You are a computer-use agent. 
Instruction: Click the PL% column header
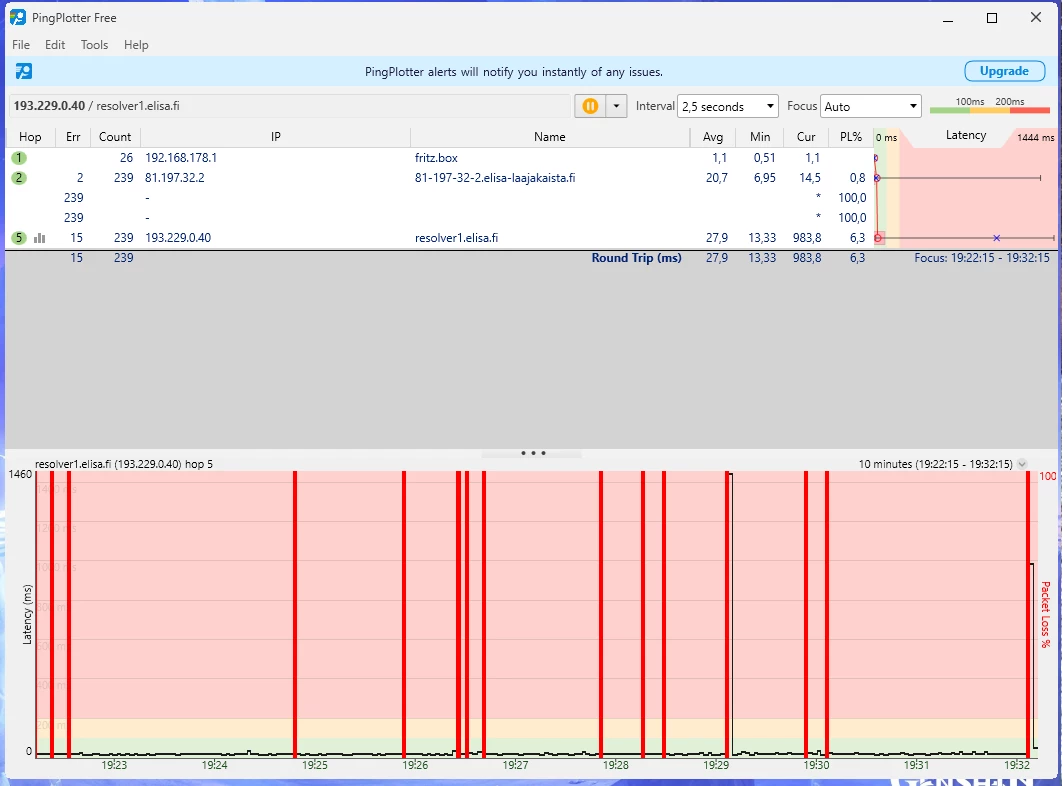(x=850, y=137)
